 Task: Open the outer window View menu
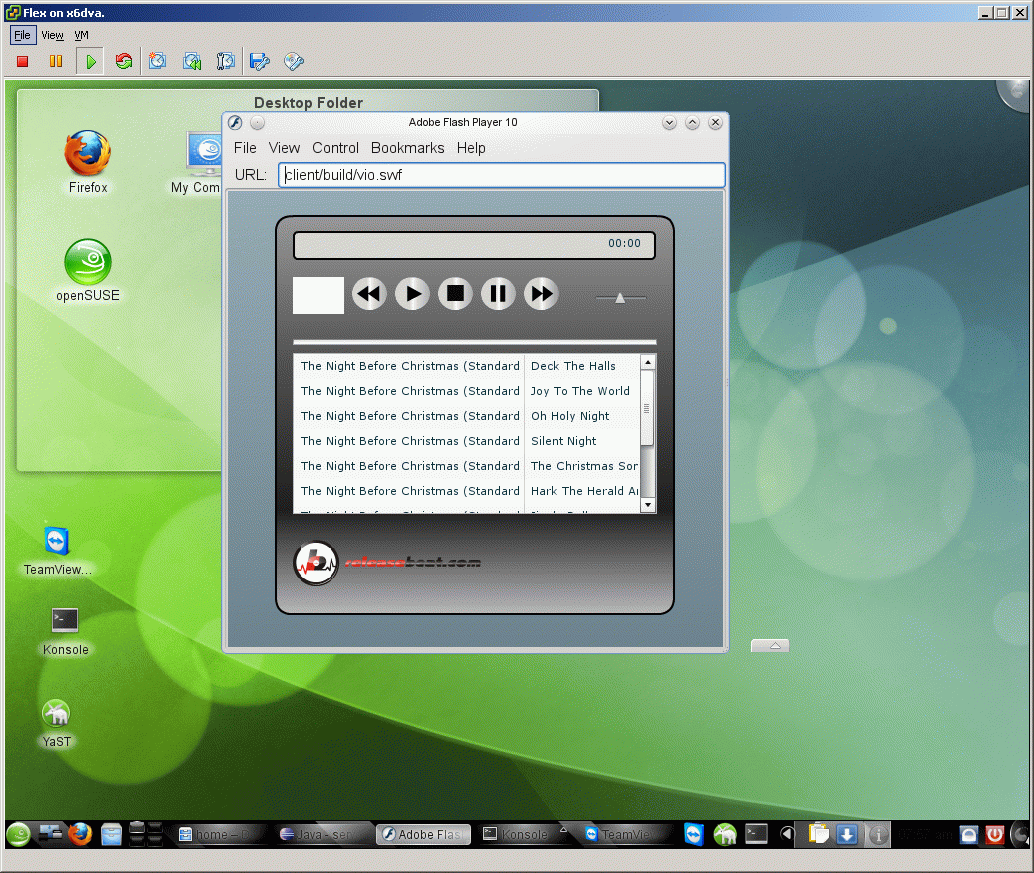[x=52, y=35]
